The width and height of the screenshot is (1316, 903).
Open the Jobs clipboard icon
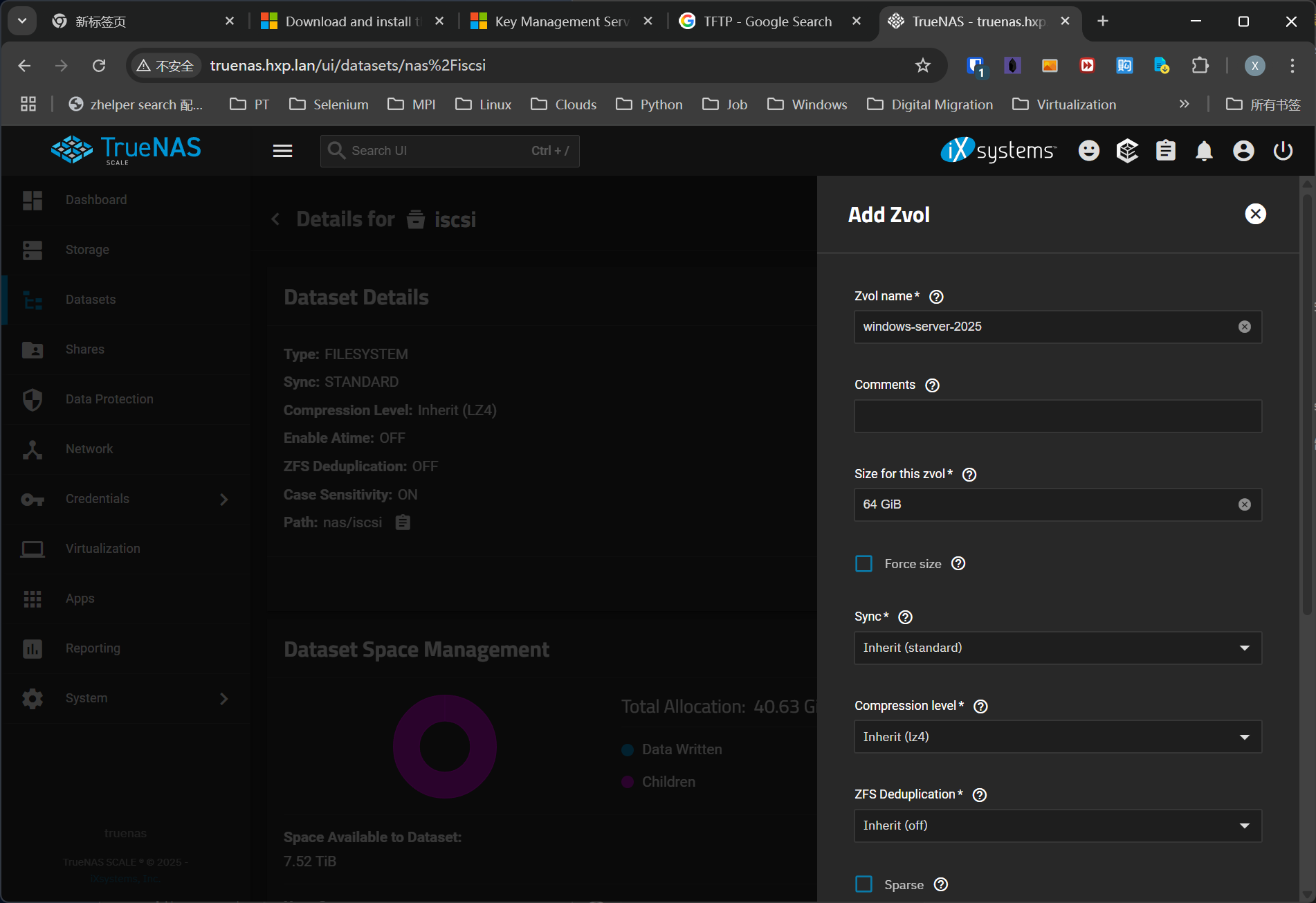1166,151
